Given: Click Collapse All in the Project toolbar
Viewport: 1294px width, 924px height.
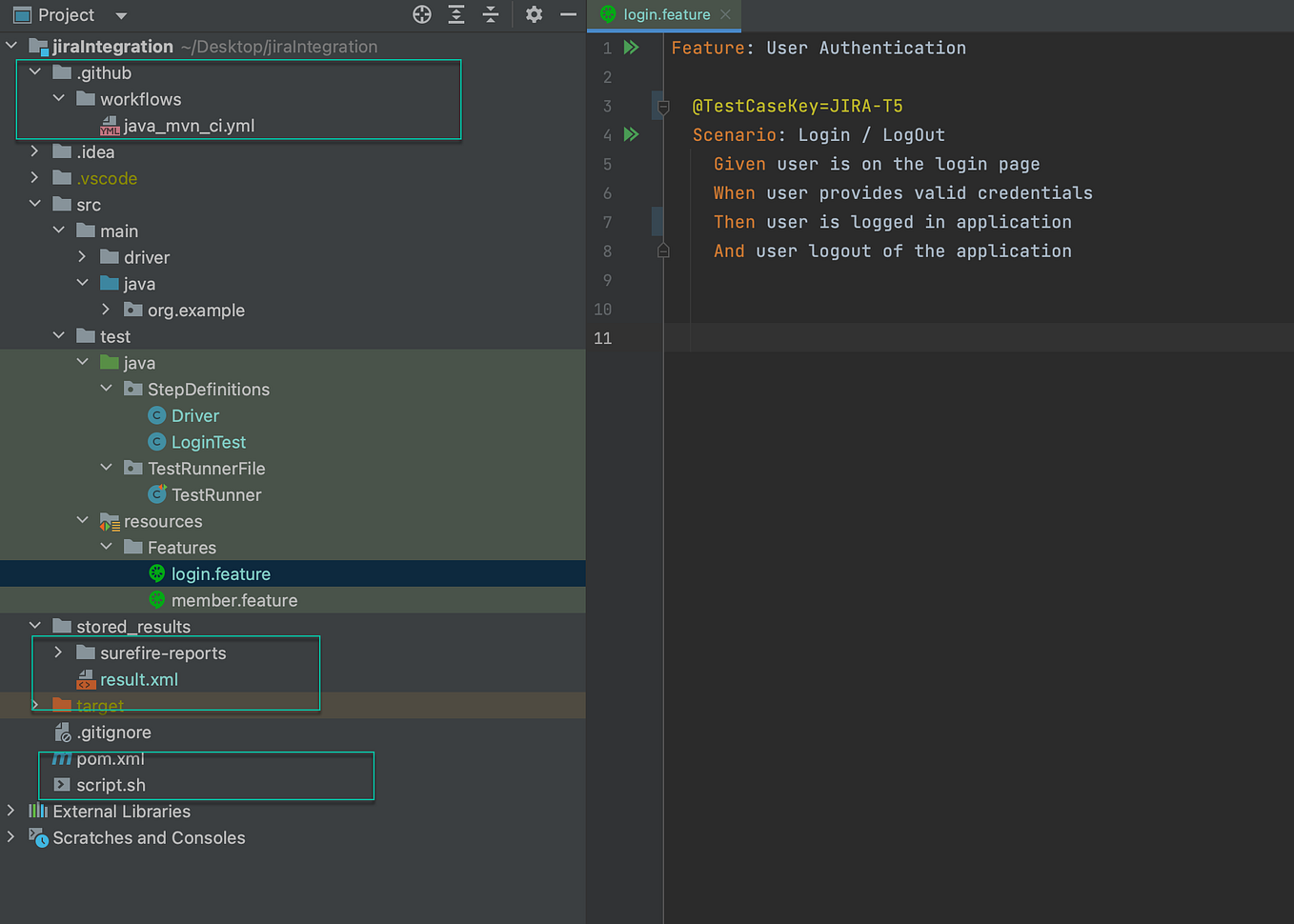Looking at the screenshot, I should pos(490,14).
